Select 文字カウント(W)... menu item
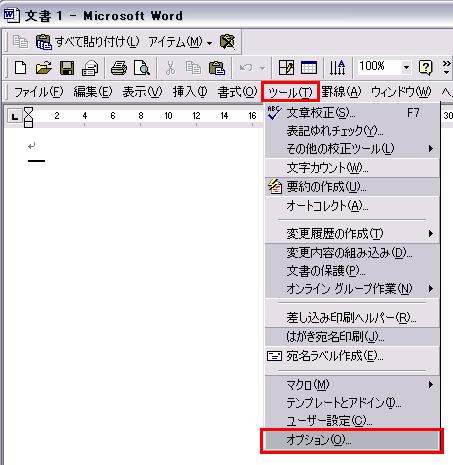Image resolution: width=453 pixels, height=465 pixels. coord(352,168)
